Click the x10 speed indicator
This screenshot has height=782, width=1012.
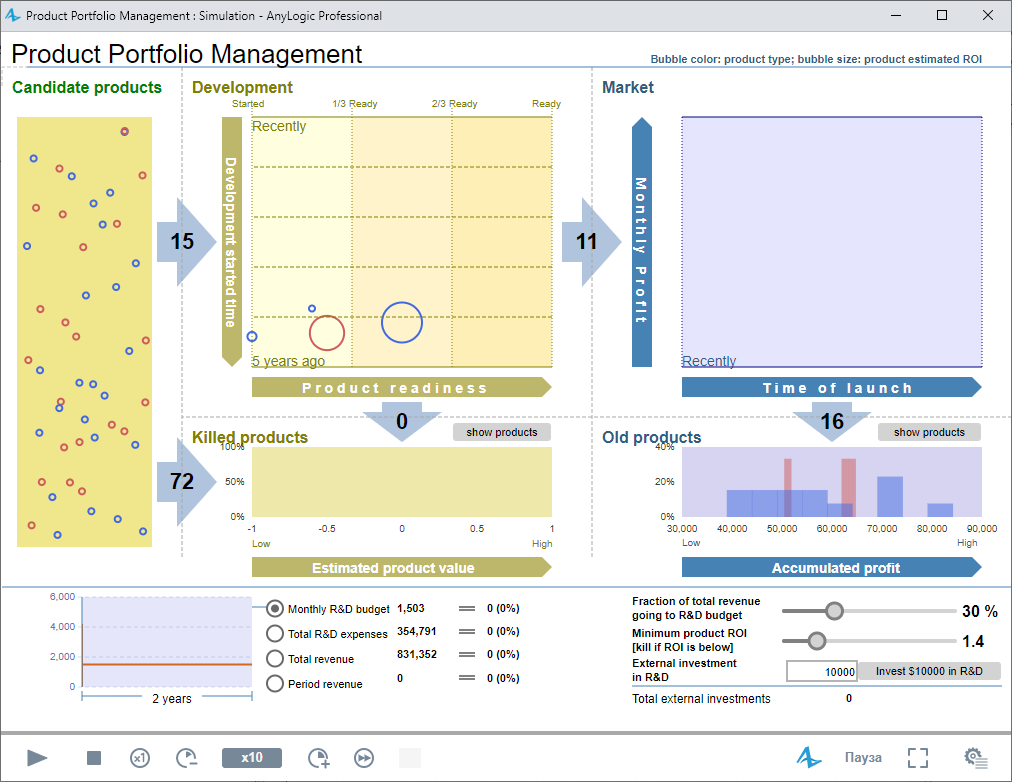pyautogui.click(x=252, y=757)
